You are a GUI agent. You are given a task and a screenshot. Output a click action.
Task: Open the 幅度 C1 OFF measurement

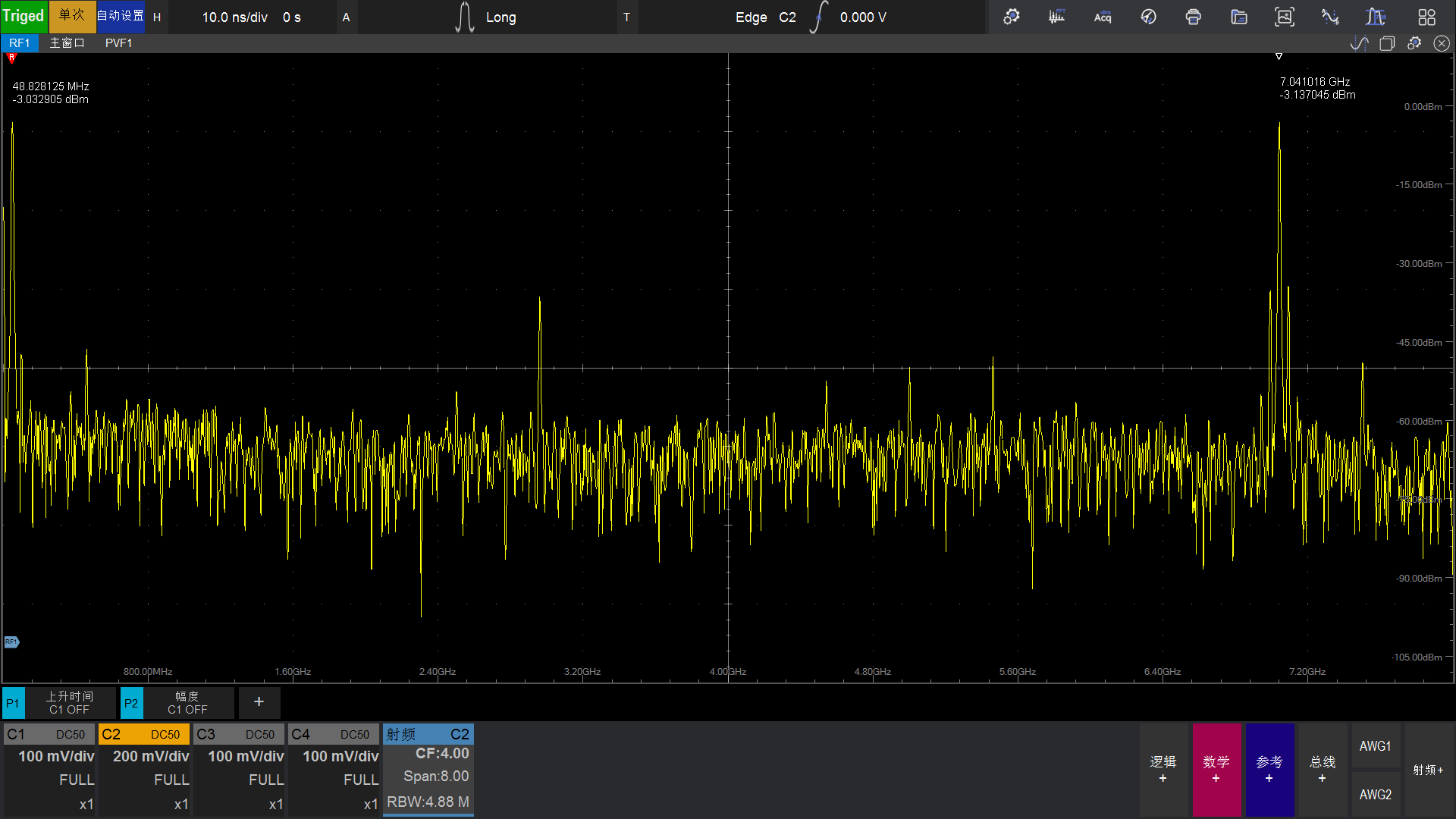[187, 703]
